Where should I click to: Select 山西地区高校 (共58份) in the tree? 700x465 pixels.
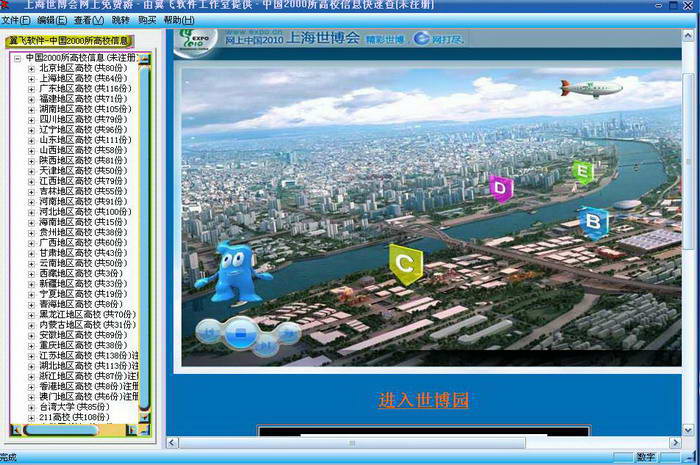tap(83, 150)
